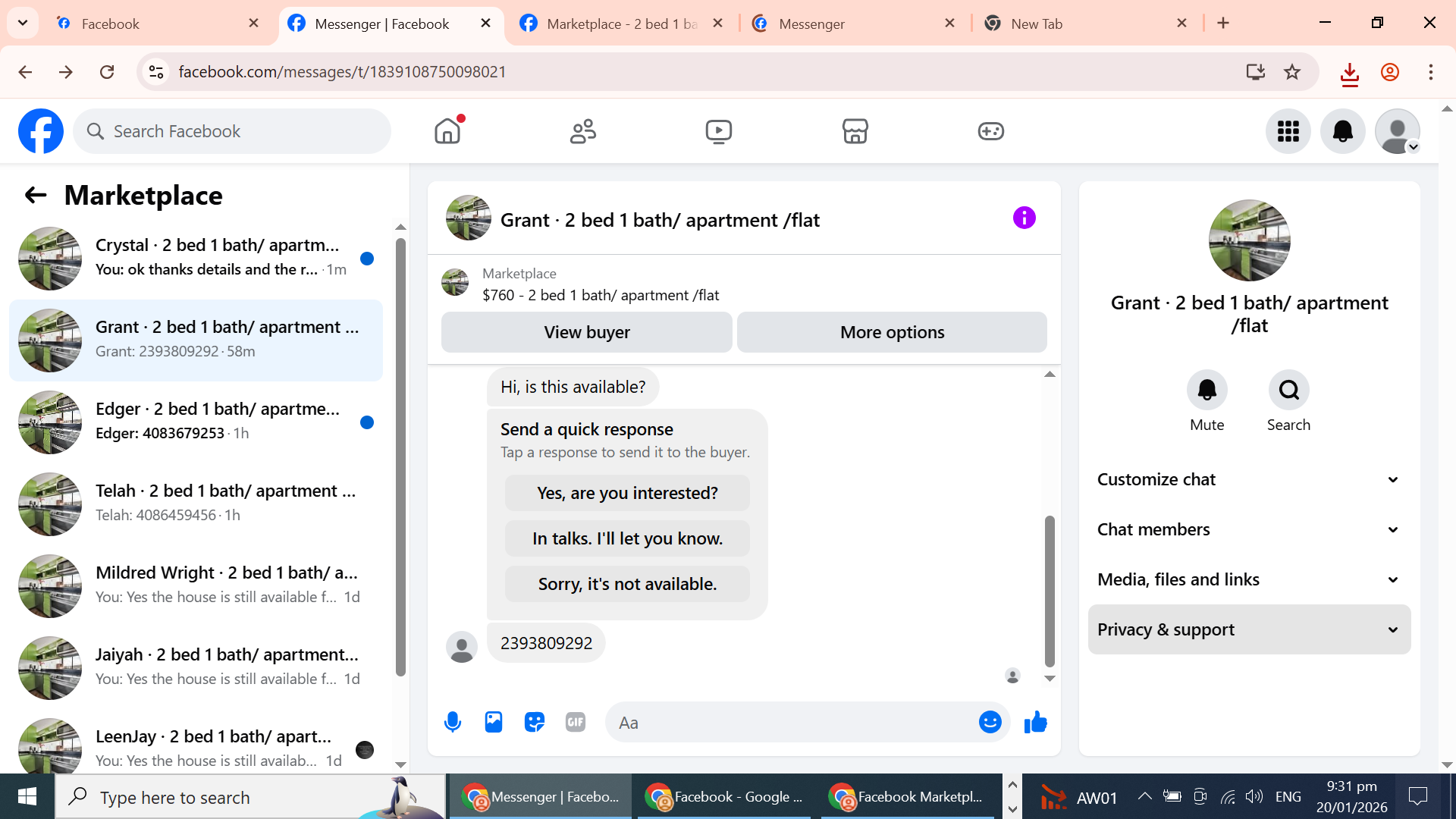Open the emoji picker in message box

pos(990,722)
